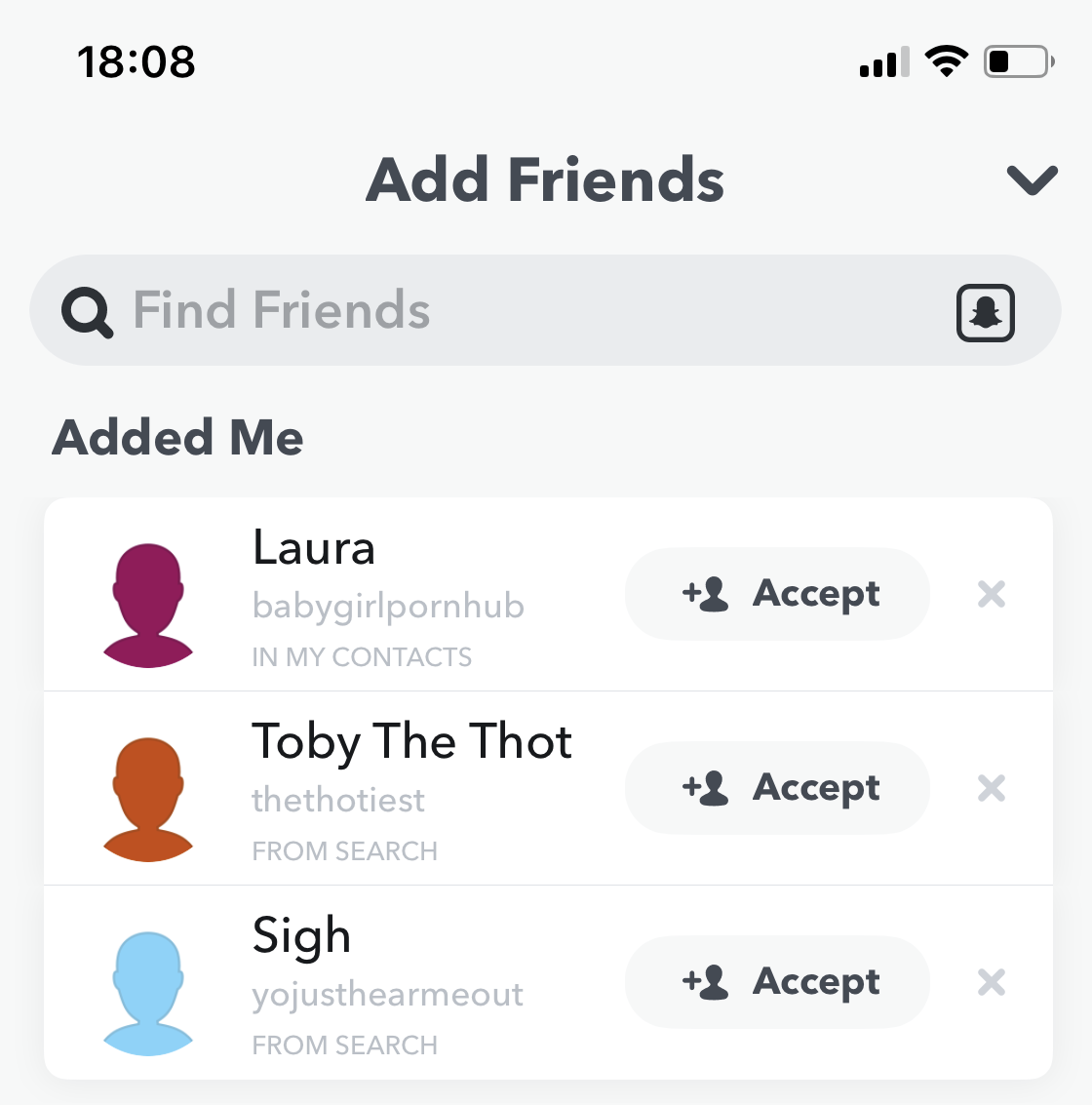1092x1105 pixels.
Task: Tap the name Laura
Action: click(314, 547)
